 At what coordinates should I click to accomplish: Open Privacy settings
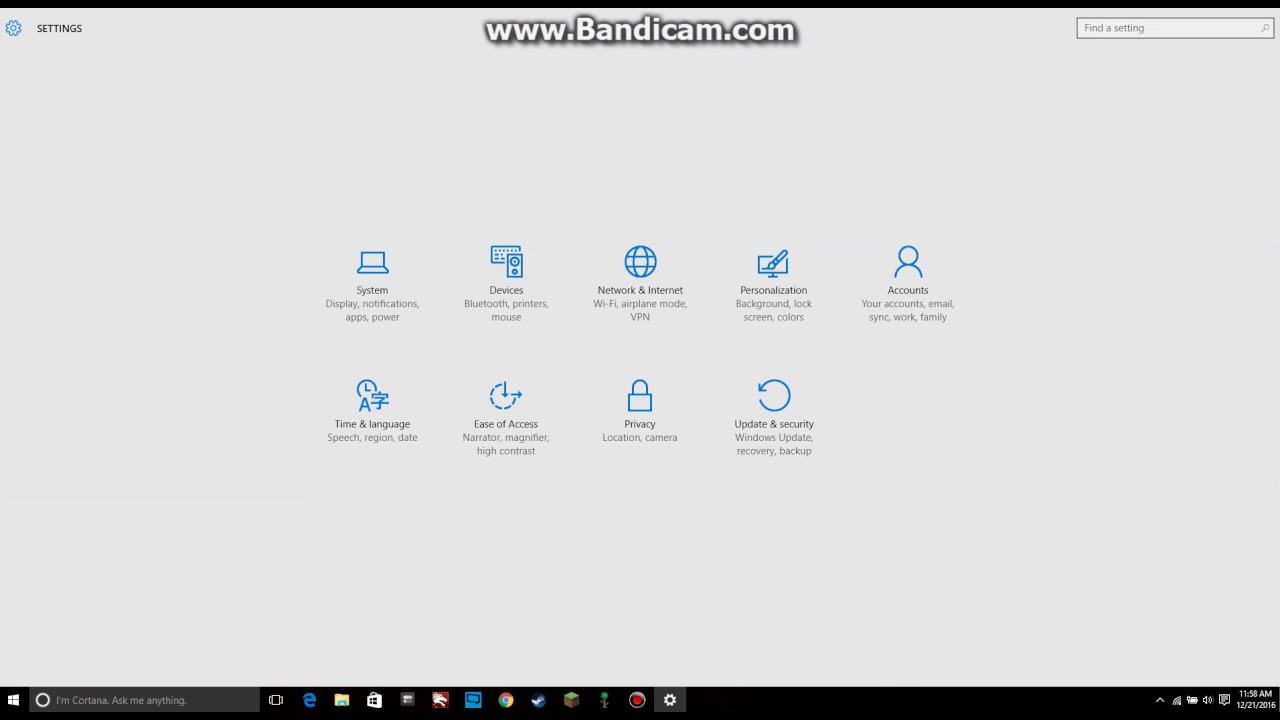(640, 410)
